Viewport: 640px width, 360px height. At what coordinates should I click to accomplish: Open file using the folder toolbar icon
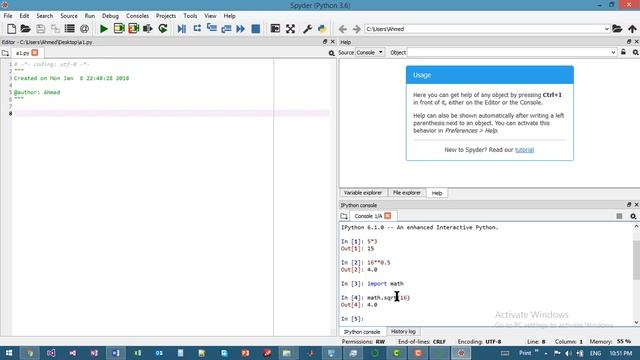pyautogui.click(x=25, y=29)
